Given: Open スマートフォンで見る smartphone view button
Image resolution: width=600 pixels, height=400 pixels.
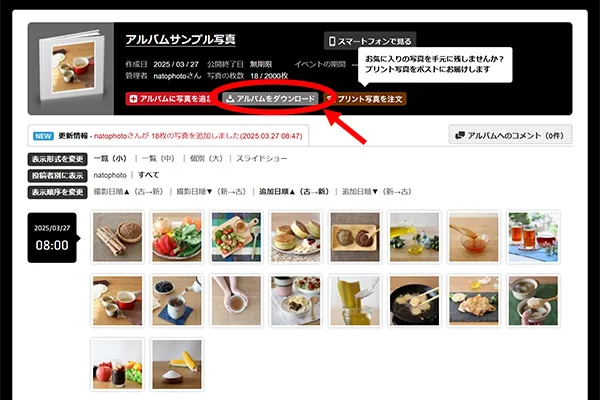Looking at the screenshot, I should pos(370,41).
